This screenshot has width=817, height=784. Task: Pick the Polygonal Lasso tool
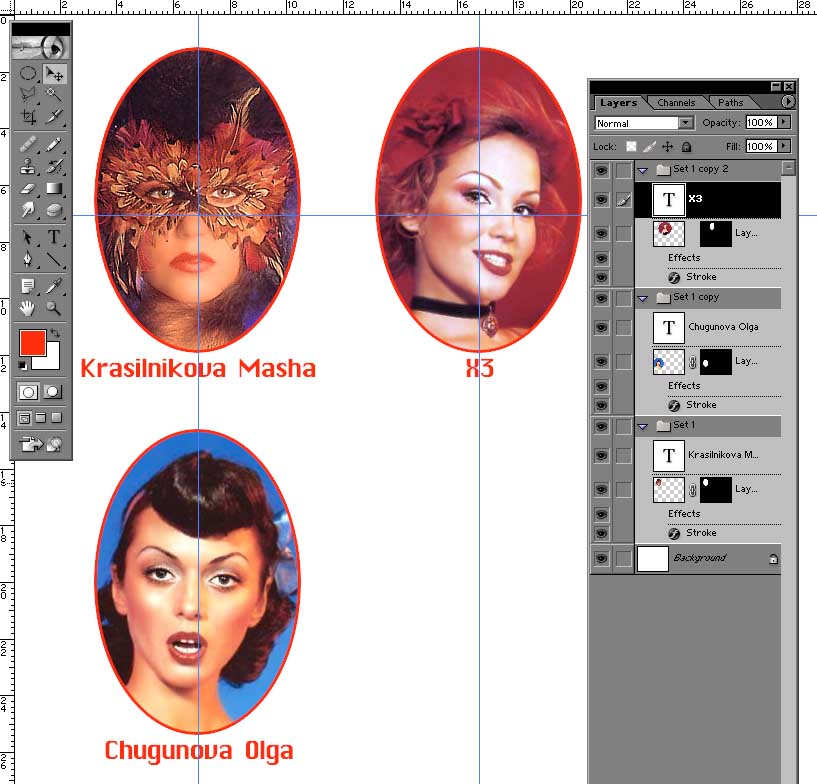click(28, 94)
